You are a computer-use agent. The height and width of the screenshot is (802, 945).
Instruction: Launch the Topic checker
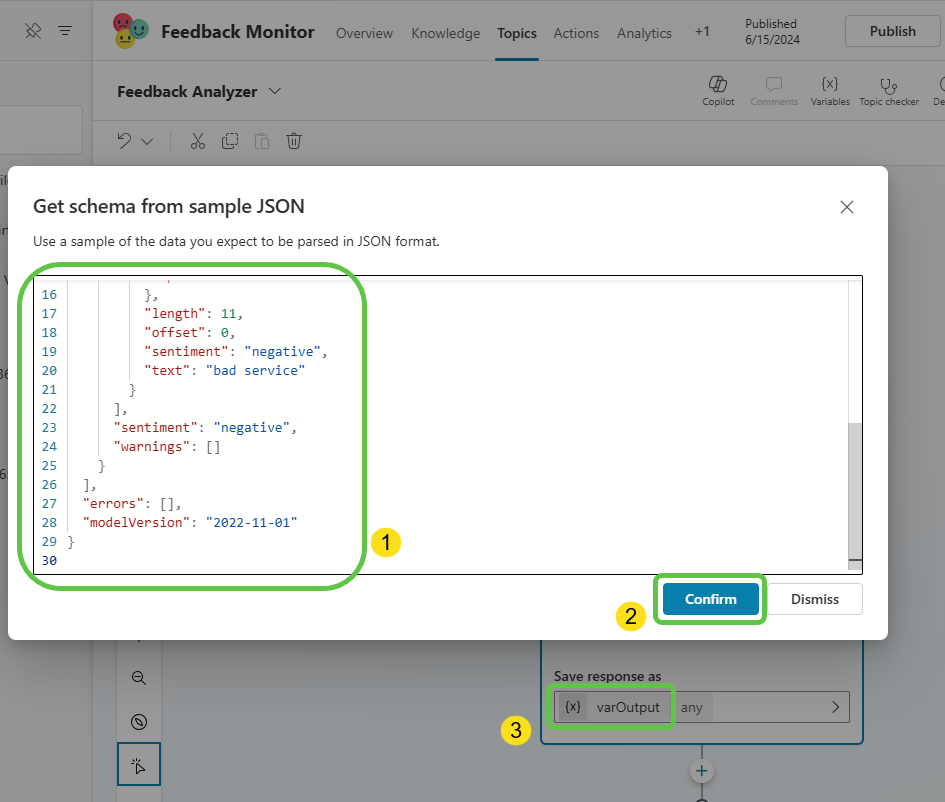(888, 85)
